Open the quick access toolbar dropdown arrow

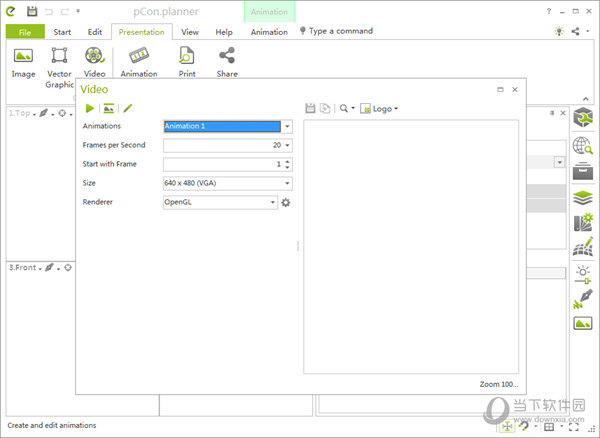78,11
